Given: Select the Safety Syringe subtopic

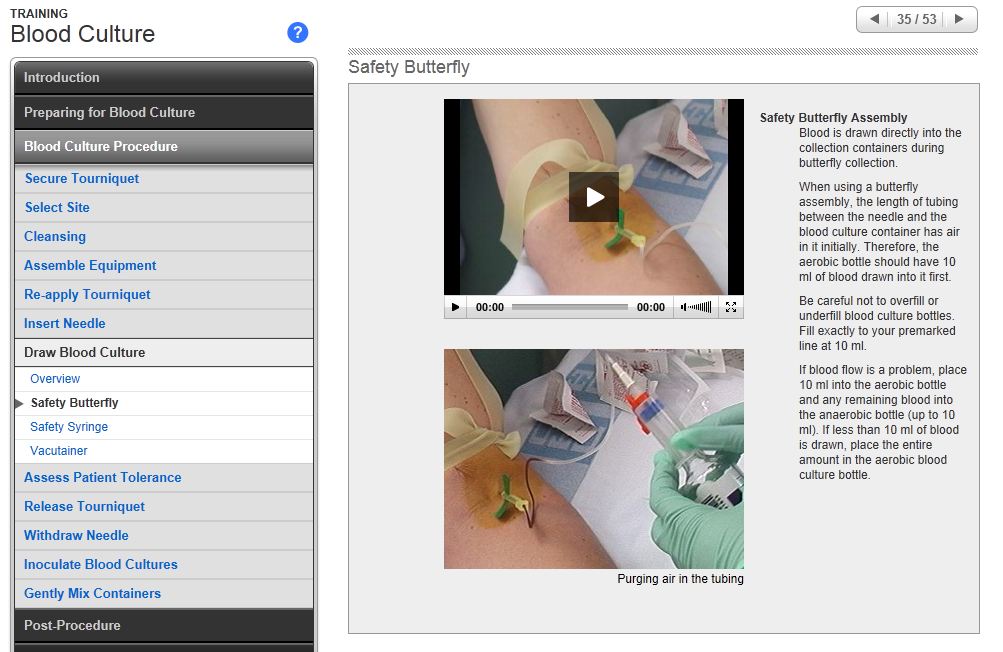Looking at the screenshot, I should 69,427.
